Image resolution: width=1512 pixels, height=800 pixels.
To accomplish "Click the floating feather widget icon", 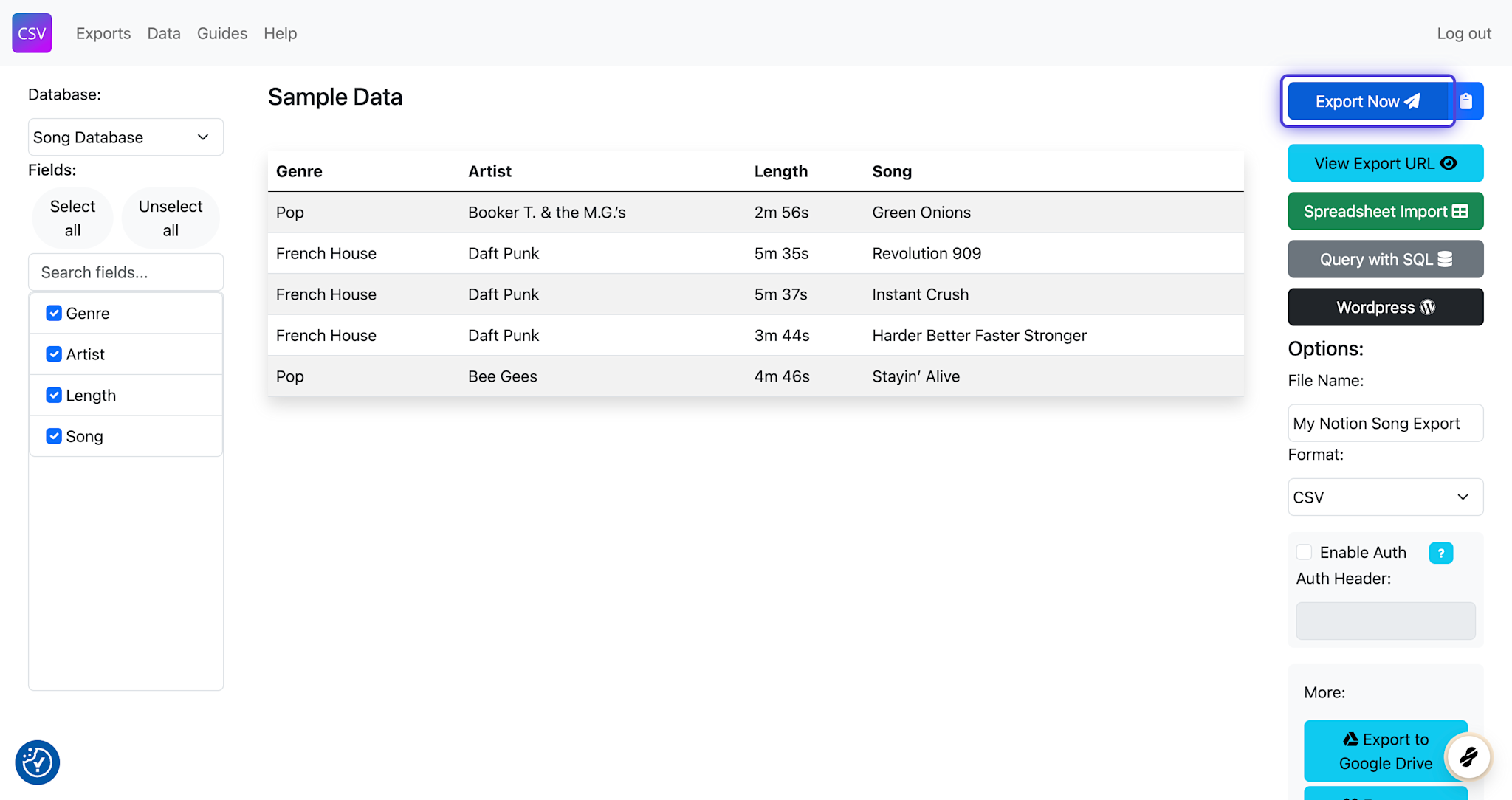I will [x=1468, y=756].
